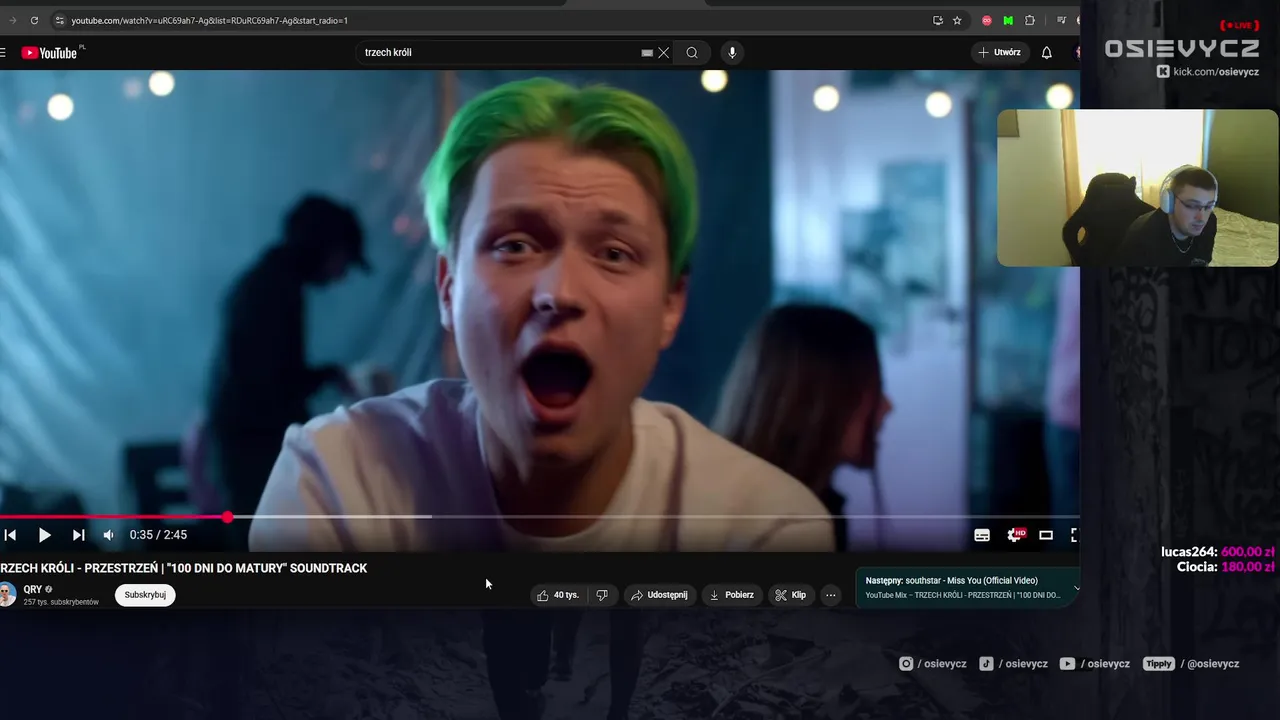Click the LIVE indicator badge
This screenshot has width=1280, height=720.
coord(1240,25)
